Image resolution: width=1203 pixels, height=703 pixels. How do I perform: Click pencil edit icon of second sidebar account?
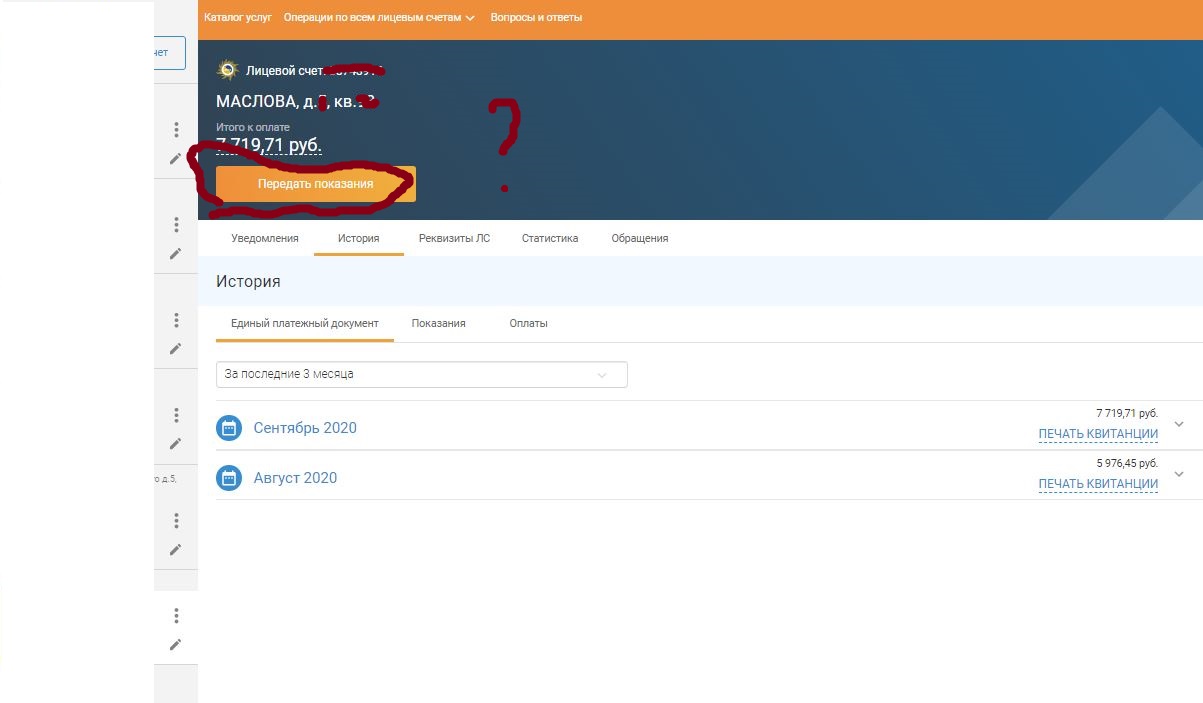coord(176,253)
